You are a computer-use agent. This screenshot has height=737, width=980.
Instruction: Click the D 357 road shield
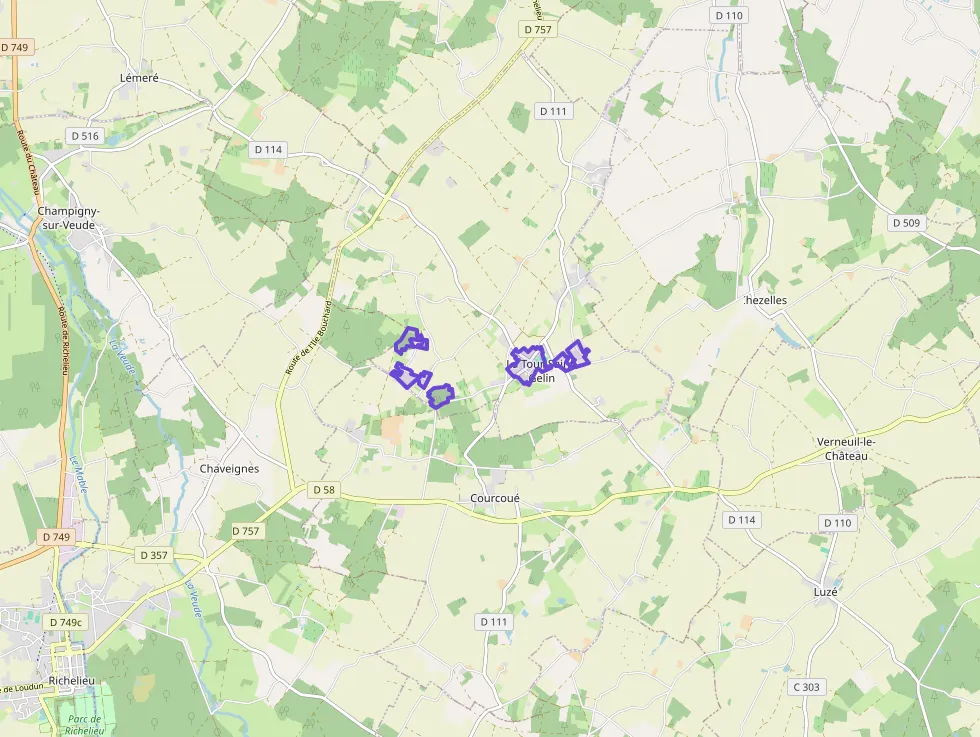[154, 555]
